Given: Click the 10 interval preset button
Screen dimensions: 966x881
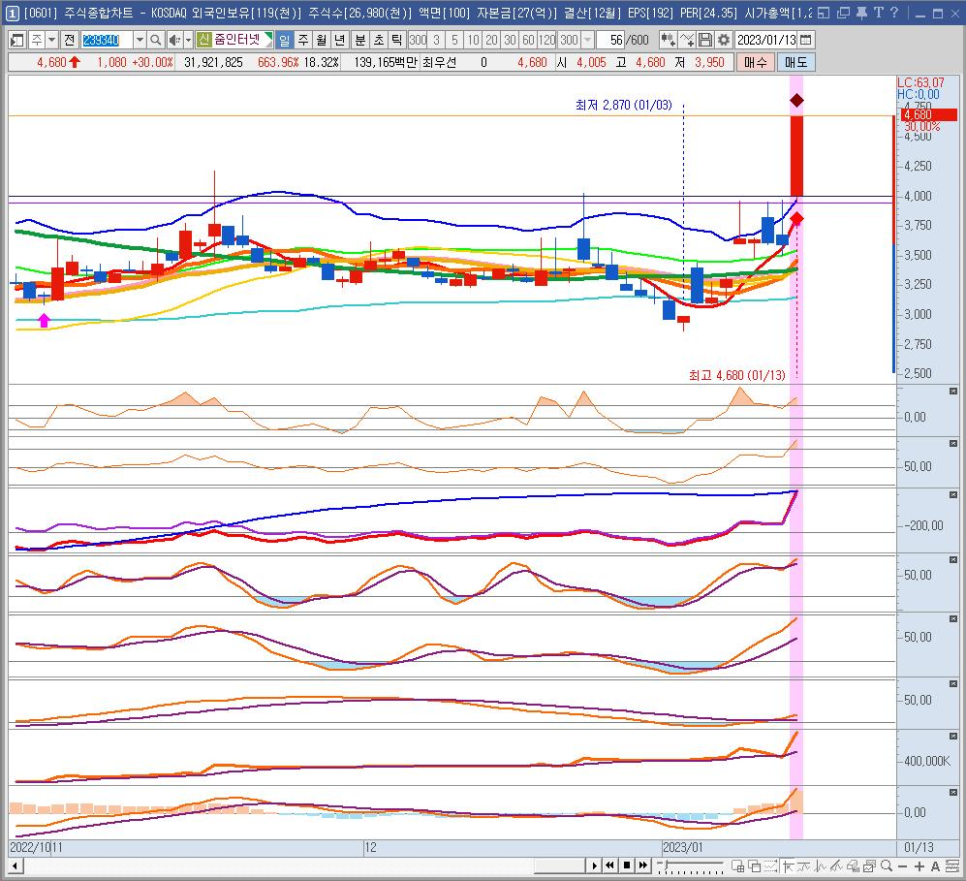Looking at the screenshot, I should point(473,40).
